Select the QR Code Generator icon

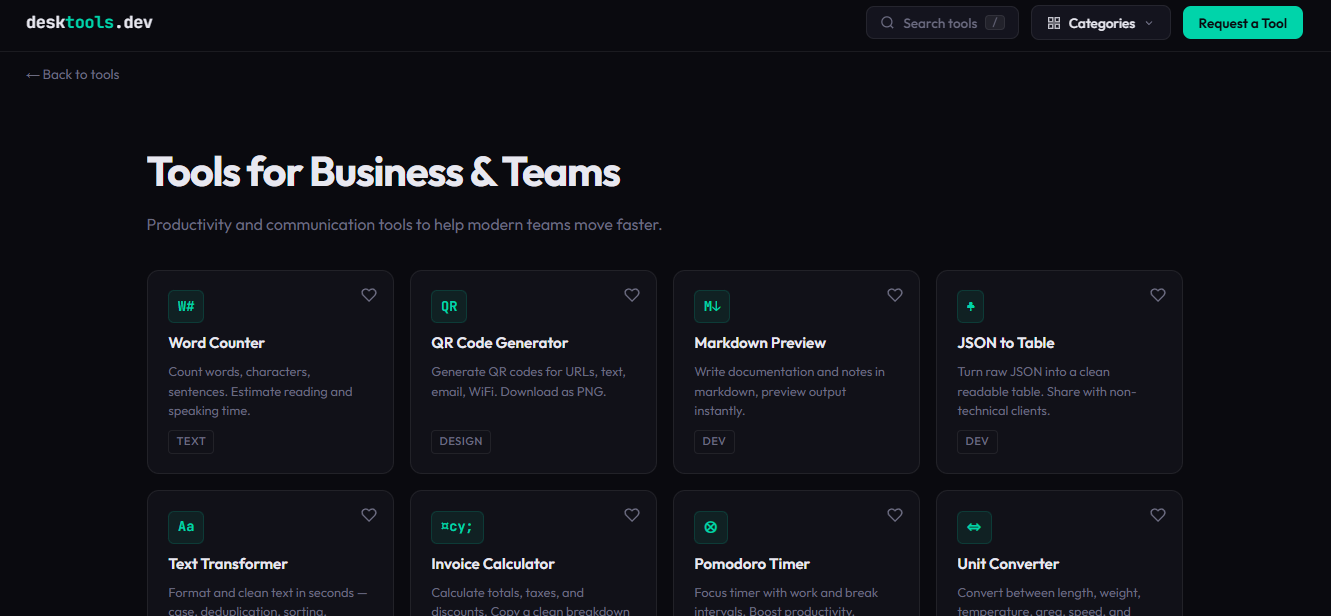[448, 306]
